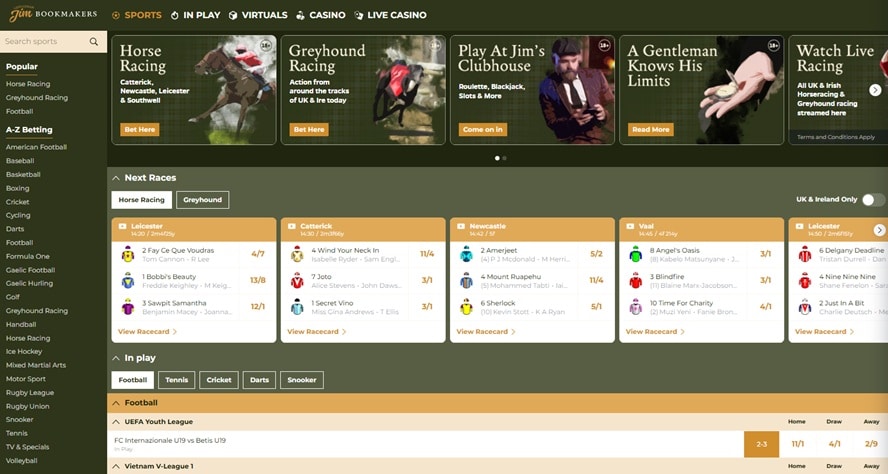The image size is (888, 474).
Task: Open Formula One sidebar link
Action: point(28,257)
